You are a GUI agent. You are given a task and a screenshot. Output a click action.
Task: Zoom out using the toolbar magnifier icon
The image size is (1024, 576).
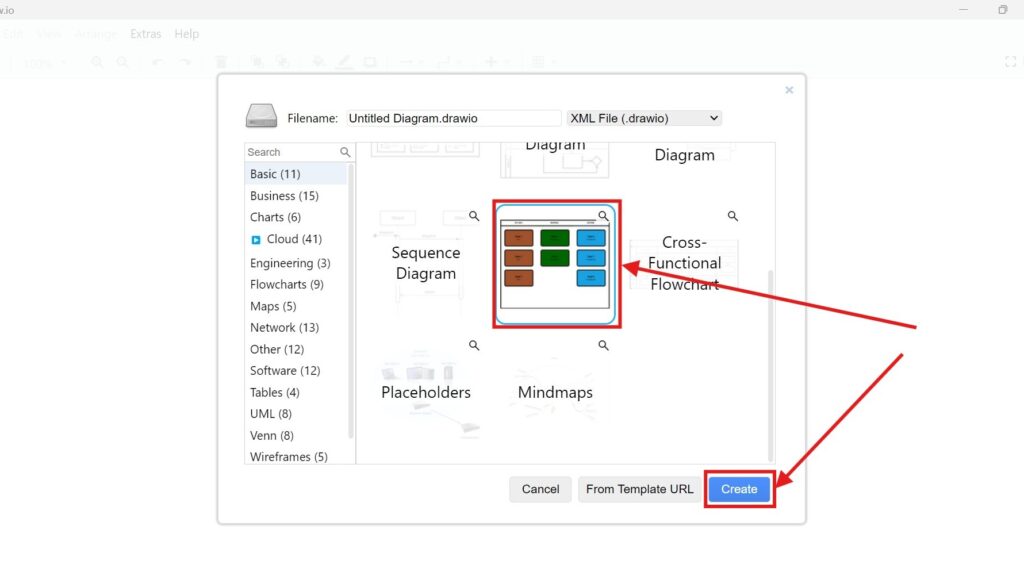[x=120, y=61]
